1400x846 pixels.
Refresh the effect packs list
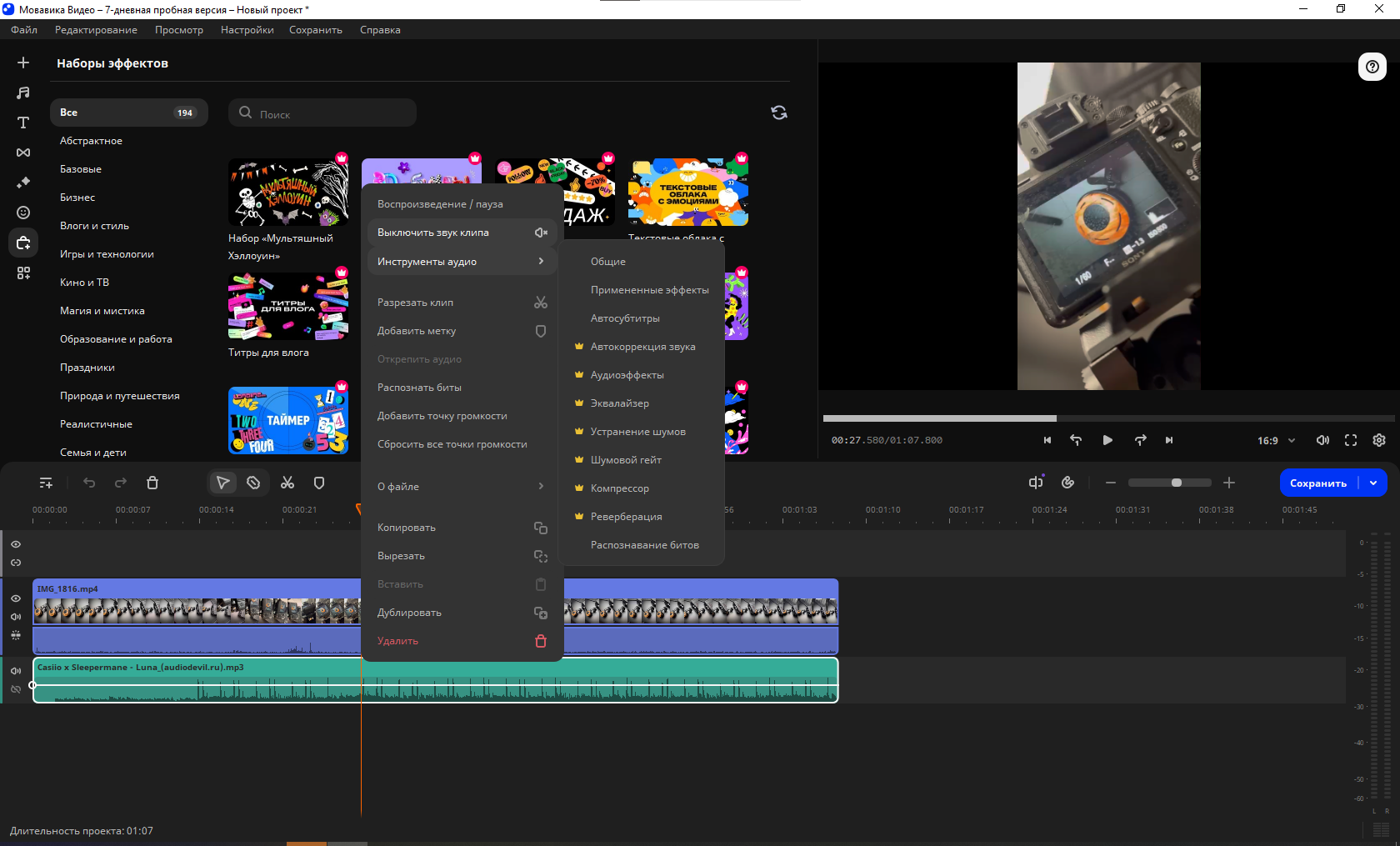779,113
